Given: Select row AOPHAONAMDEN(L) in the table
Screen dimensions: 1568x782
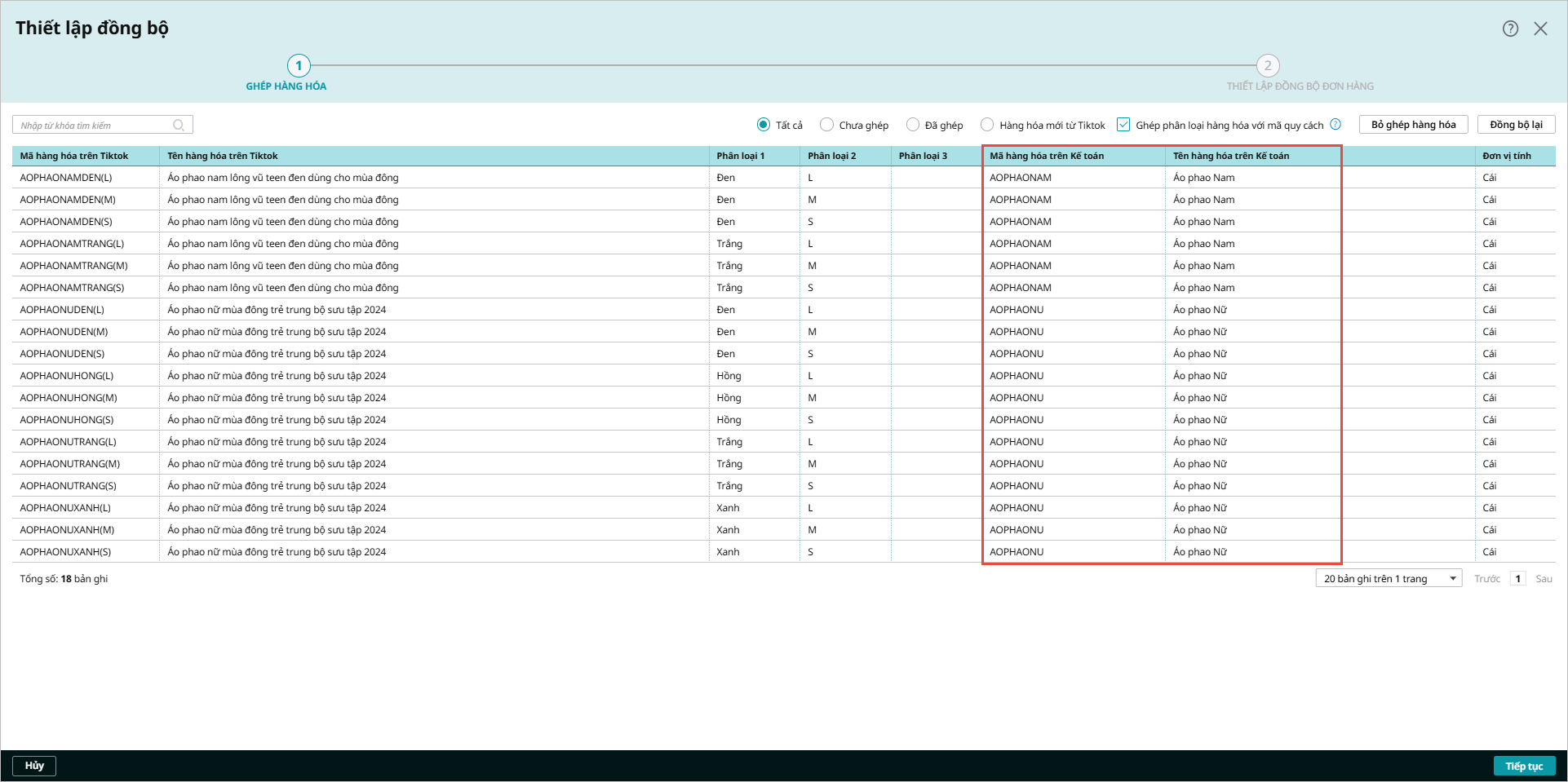Looking at the screenshot, I should tap(783, 177).
